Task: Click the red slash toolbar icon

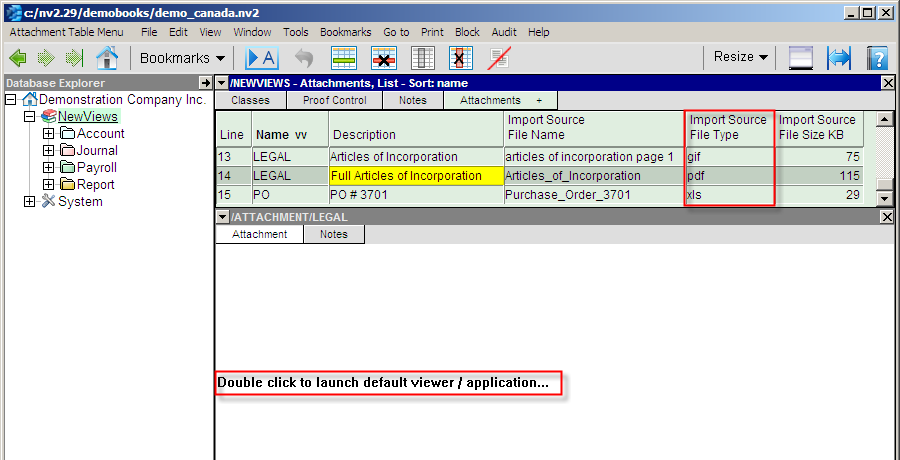Action: (500, 58)
